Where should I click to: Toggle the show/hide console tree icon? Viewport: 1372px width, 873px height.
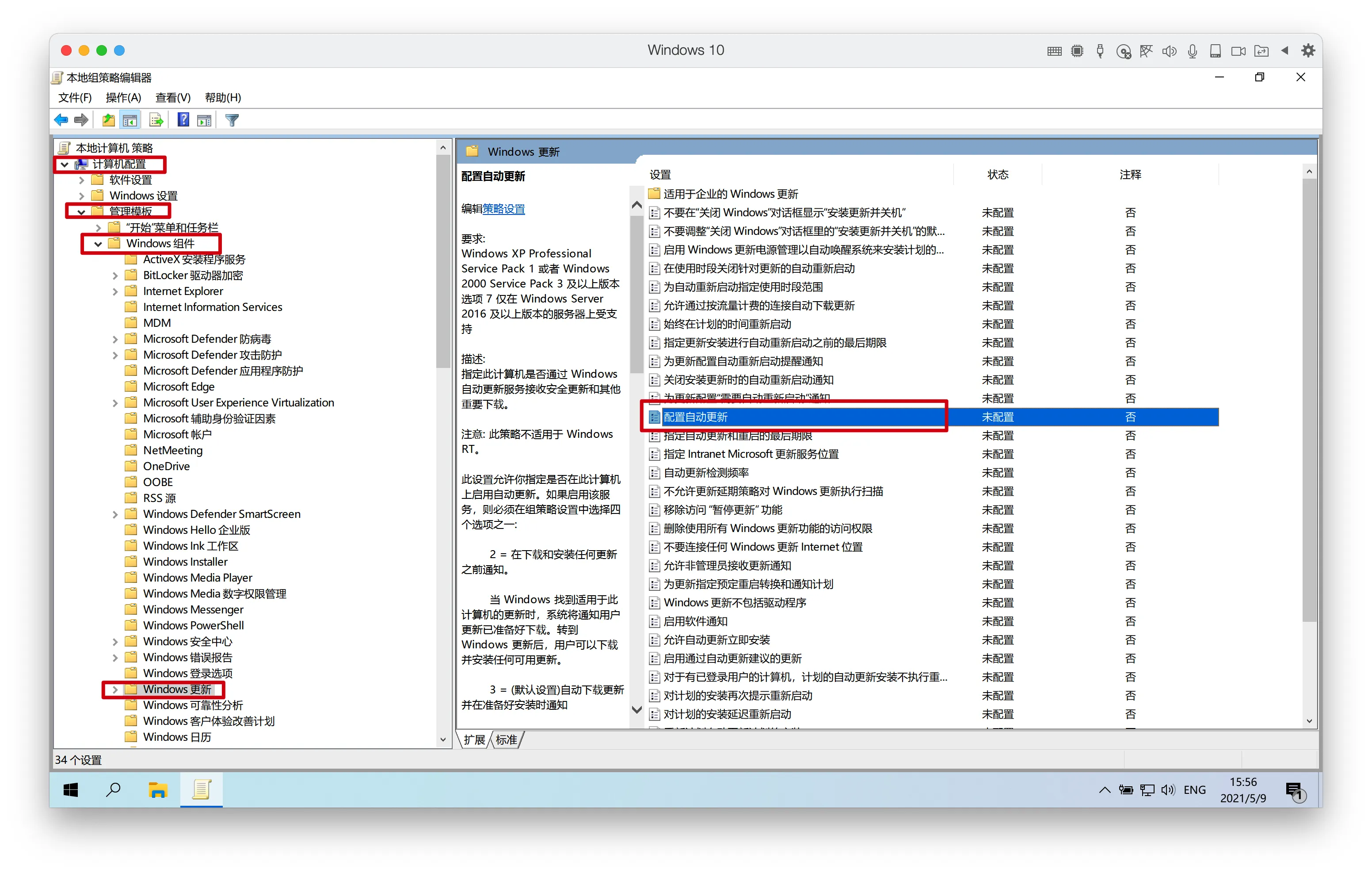[130, 120]
